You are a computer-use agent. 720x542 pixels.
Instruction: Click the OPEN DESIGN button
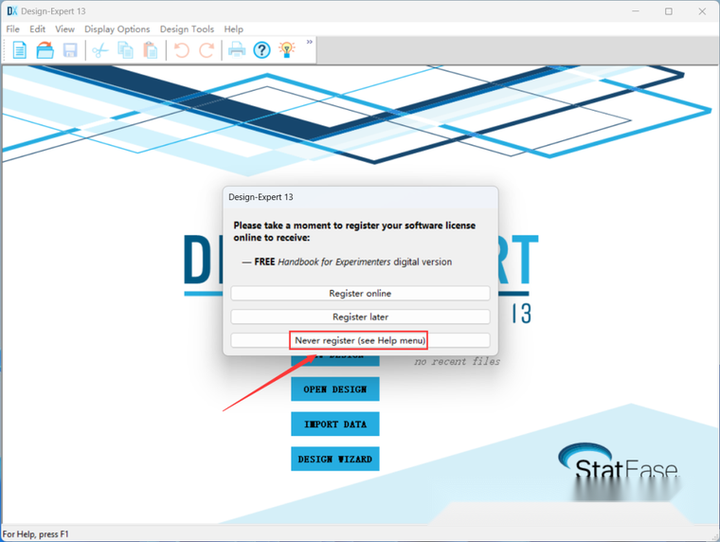pyautogui.click(x=335, y=389)
